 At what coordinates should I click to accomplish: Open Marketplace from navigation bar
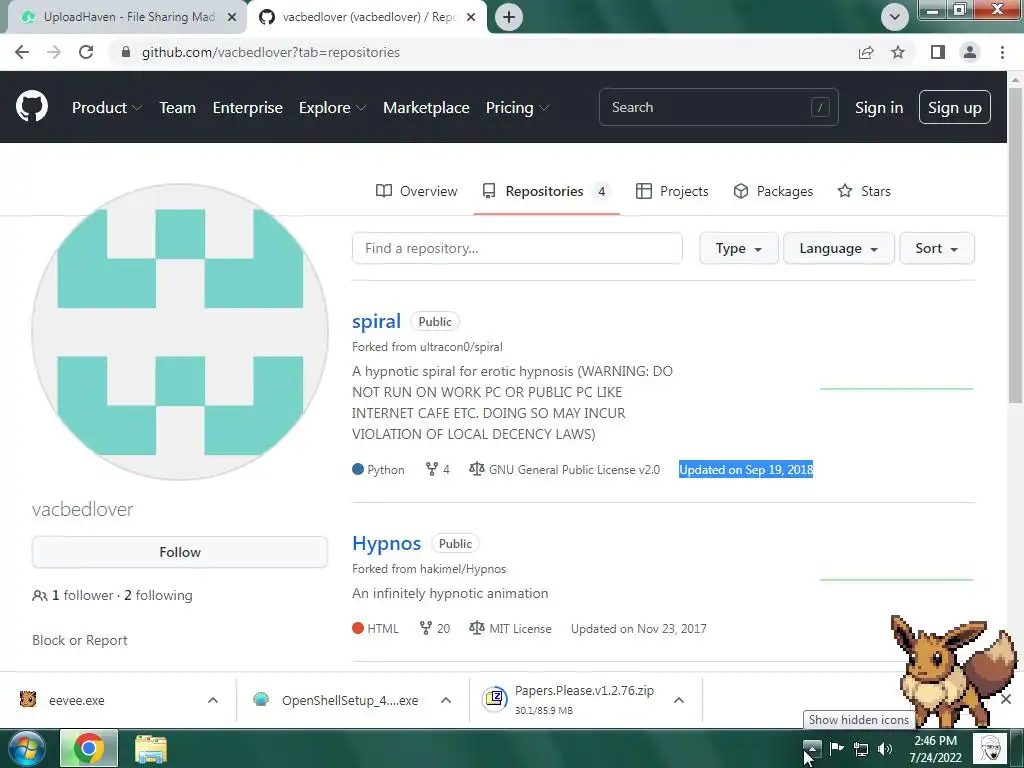426,108
